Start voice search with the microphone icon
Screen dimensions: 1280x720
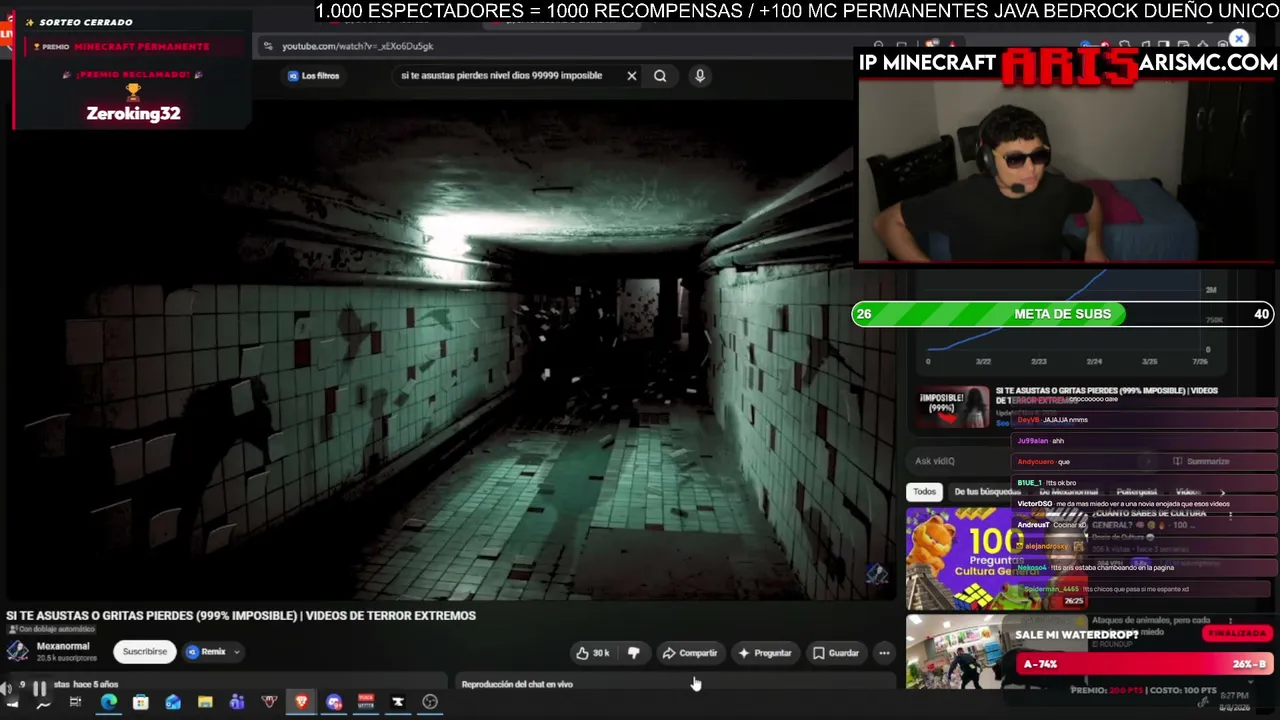pyautogui.click(x=700, y=76)
